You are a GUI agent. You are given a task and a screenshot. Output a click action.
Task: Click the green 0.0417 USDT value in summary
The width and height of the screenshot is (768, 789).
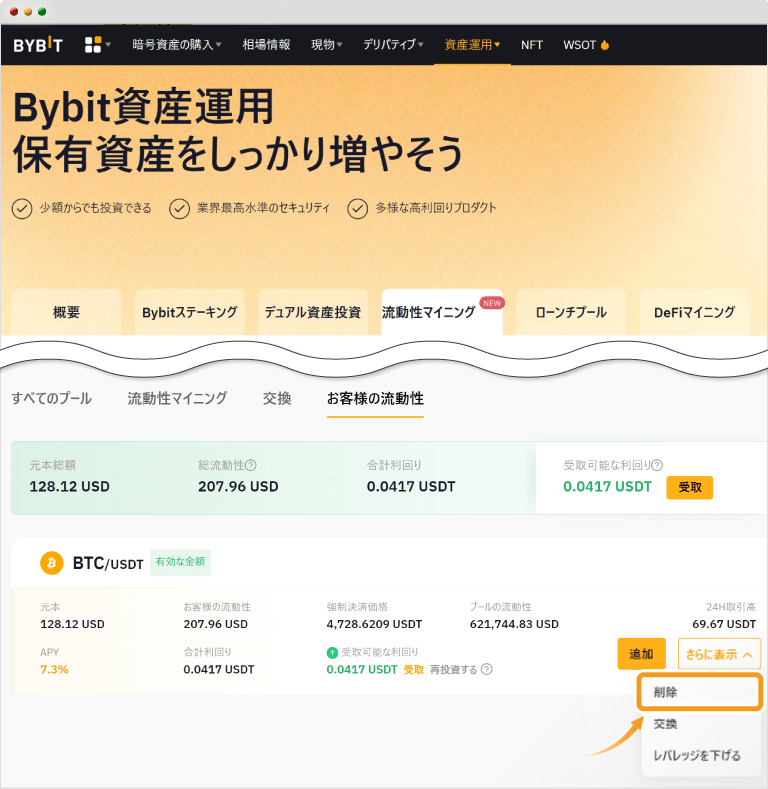607,487
